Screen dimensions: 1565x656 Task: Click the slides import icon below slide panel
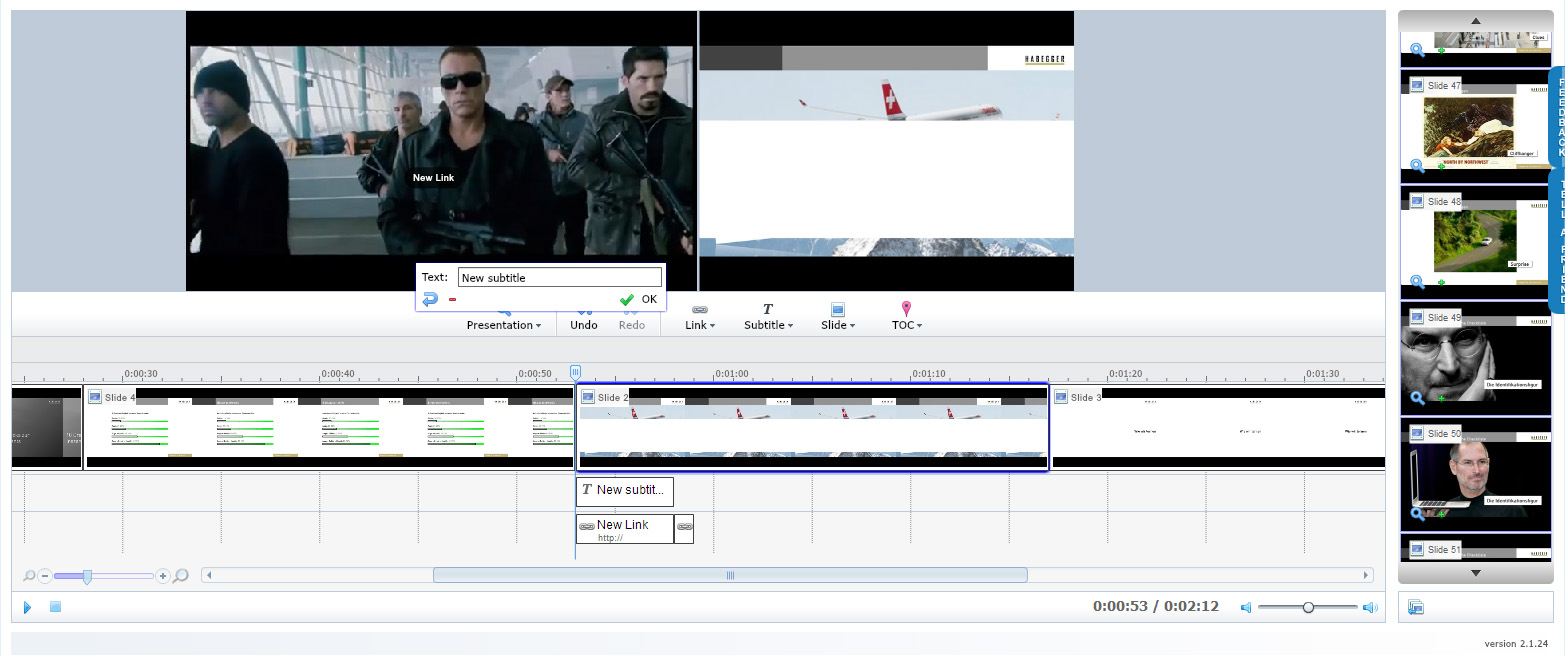(1415, 607)
